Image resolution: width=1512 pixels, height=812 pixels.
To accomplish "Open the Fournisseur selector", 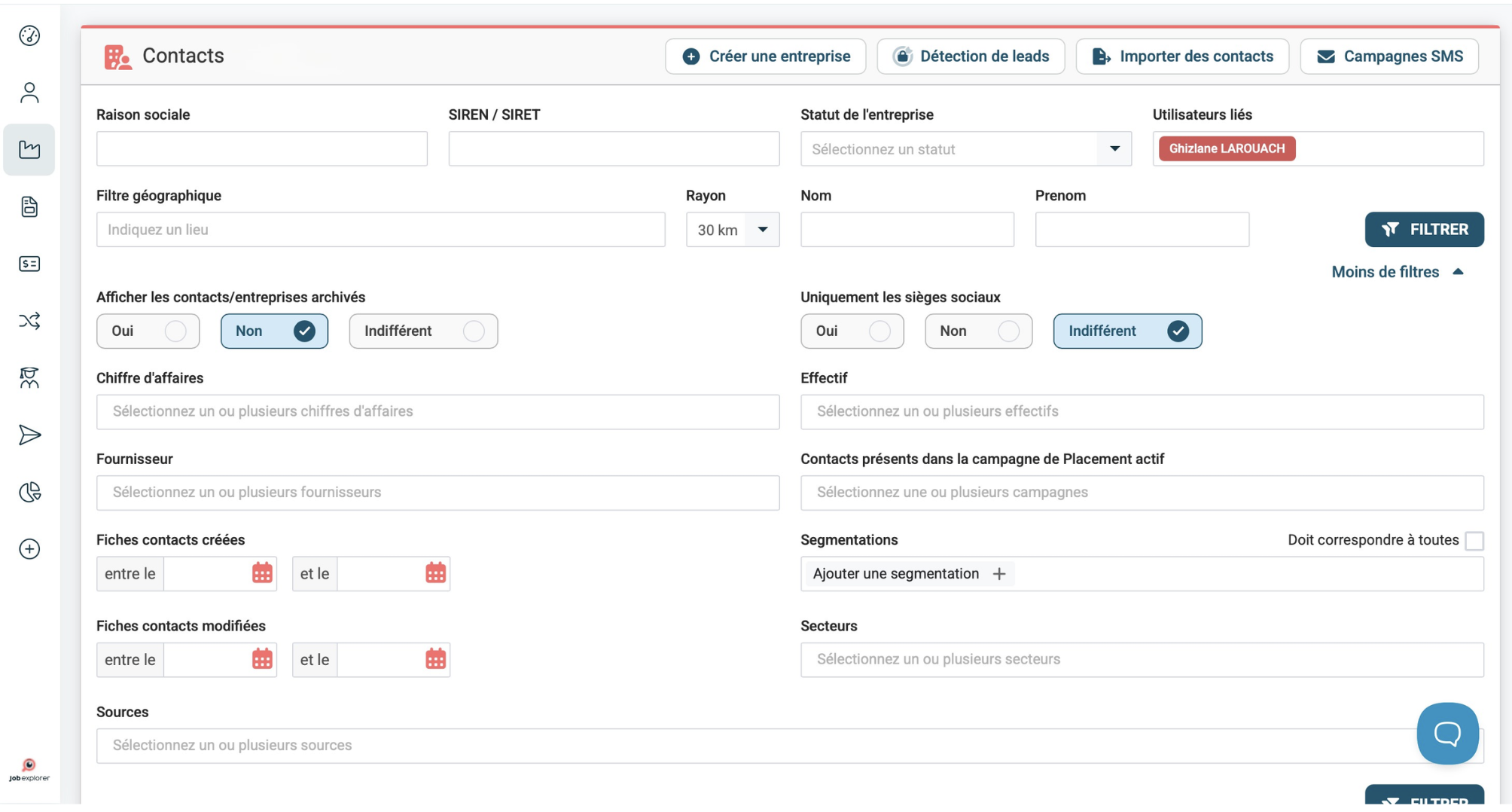I will (x=438, y=493).
